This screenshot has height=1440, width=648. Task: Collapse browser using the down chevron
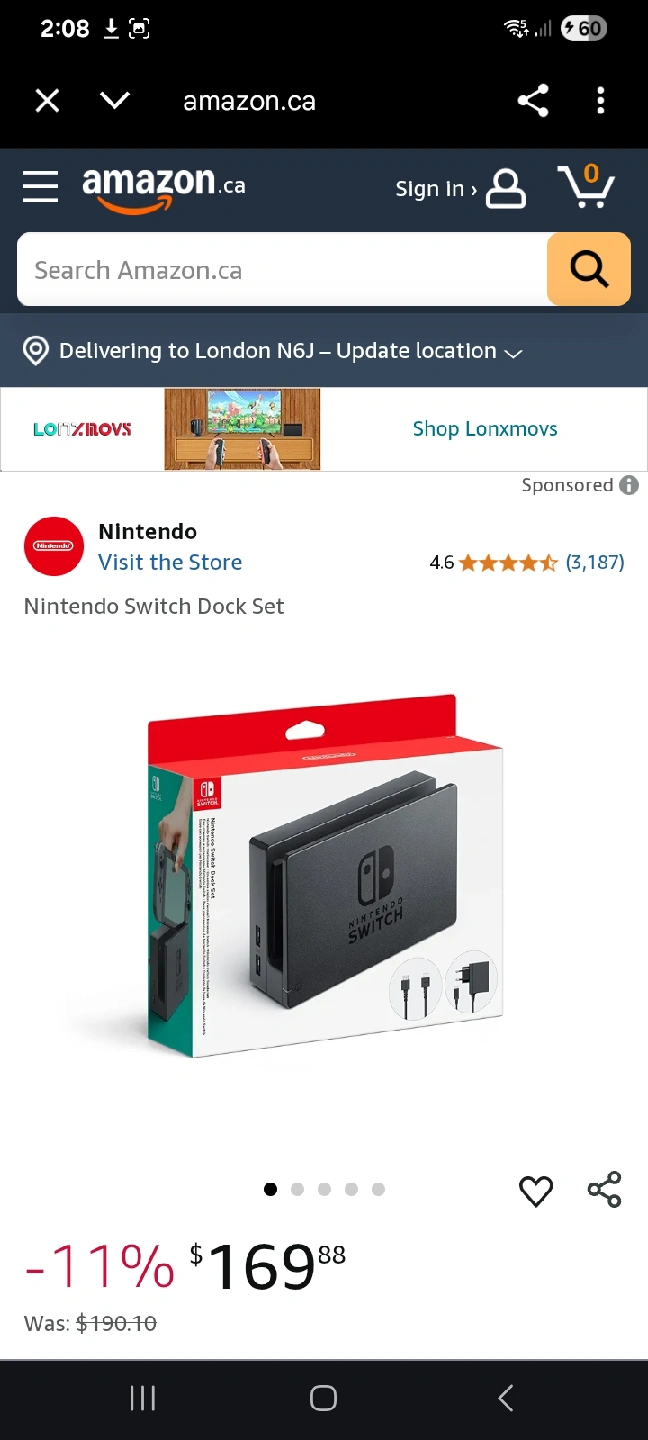click(116, 100)
